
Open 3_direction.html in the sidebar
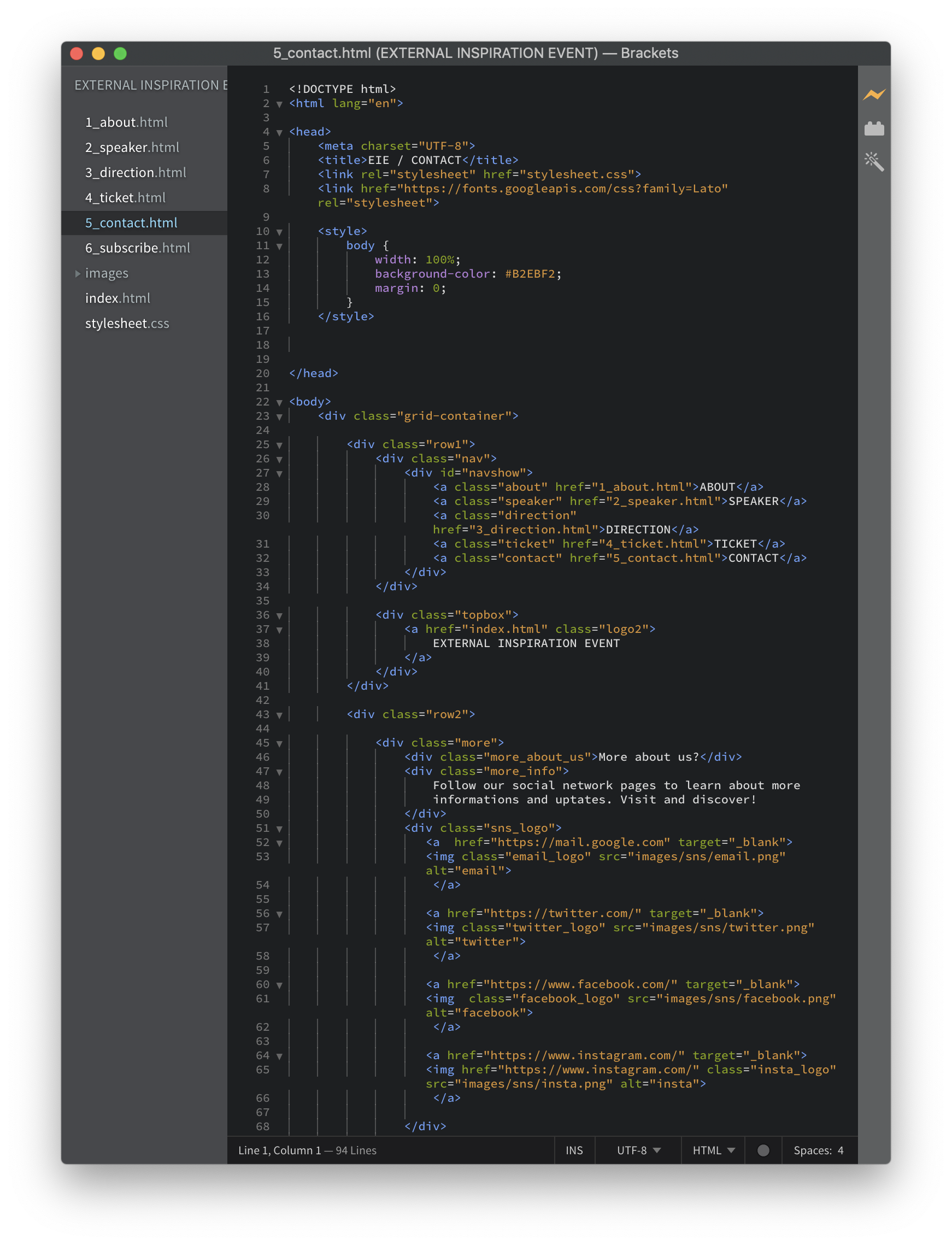136,172
